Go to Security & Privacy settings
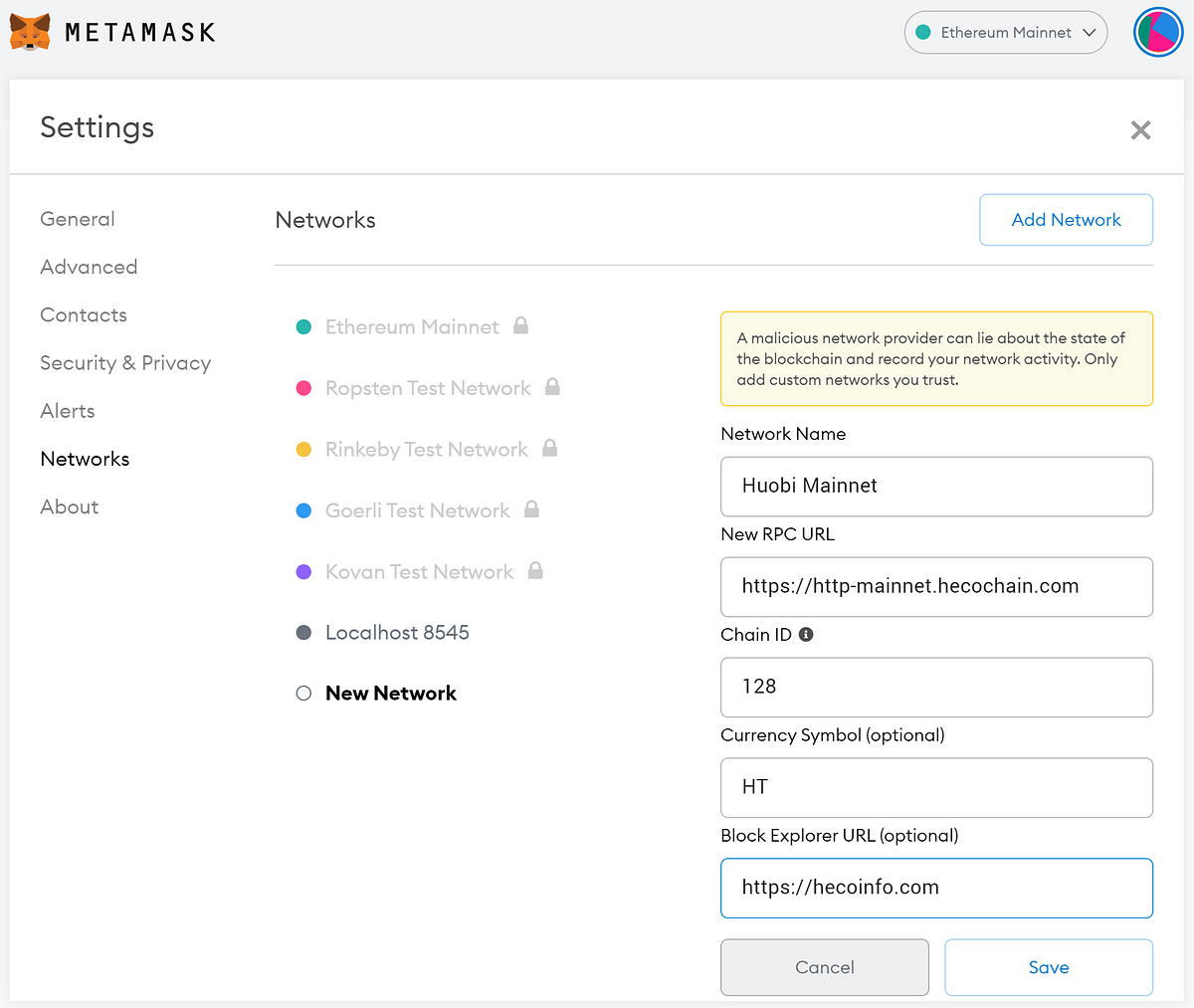1194x1008 pixels. click(125, 363)
